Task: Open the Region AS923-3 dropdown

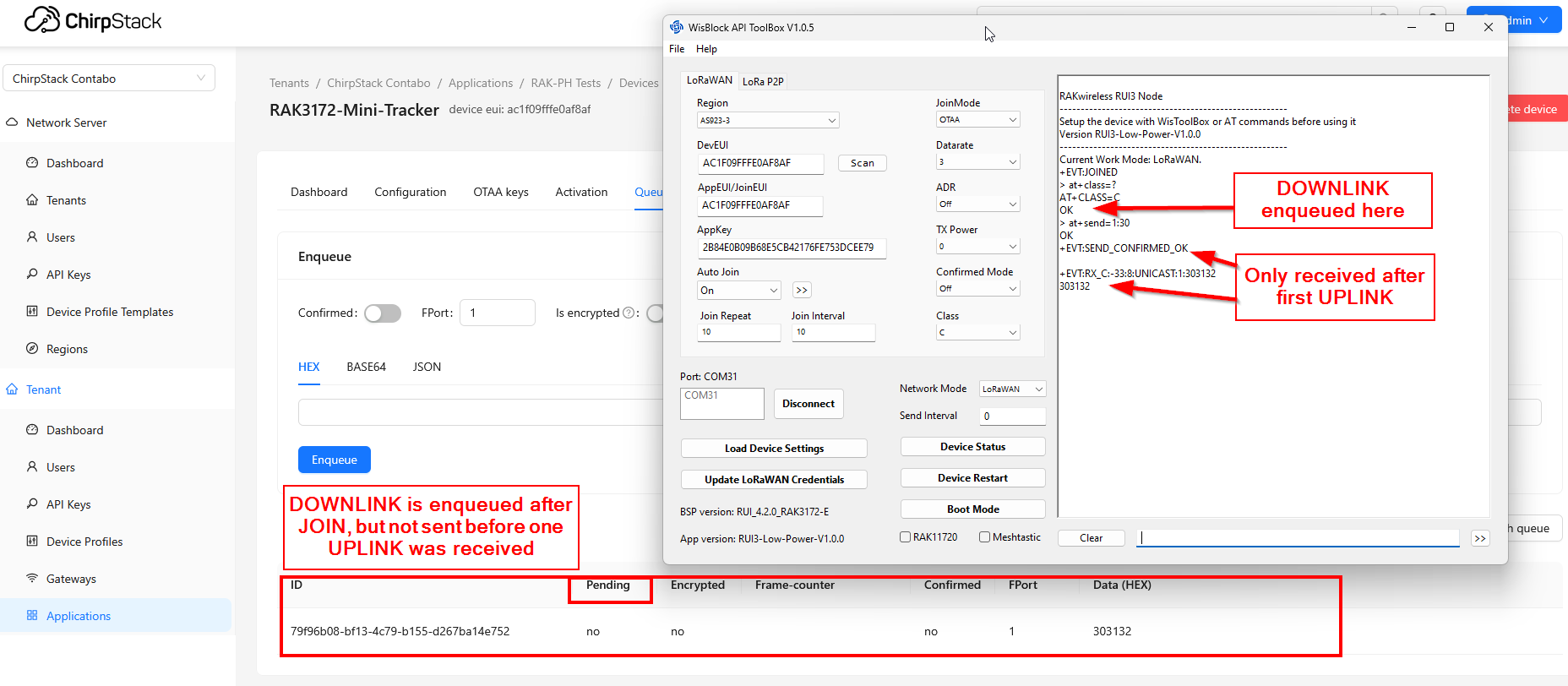Action: [x=767, y=121]
